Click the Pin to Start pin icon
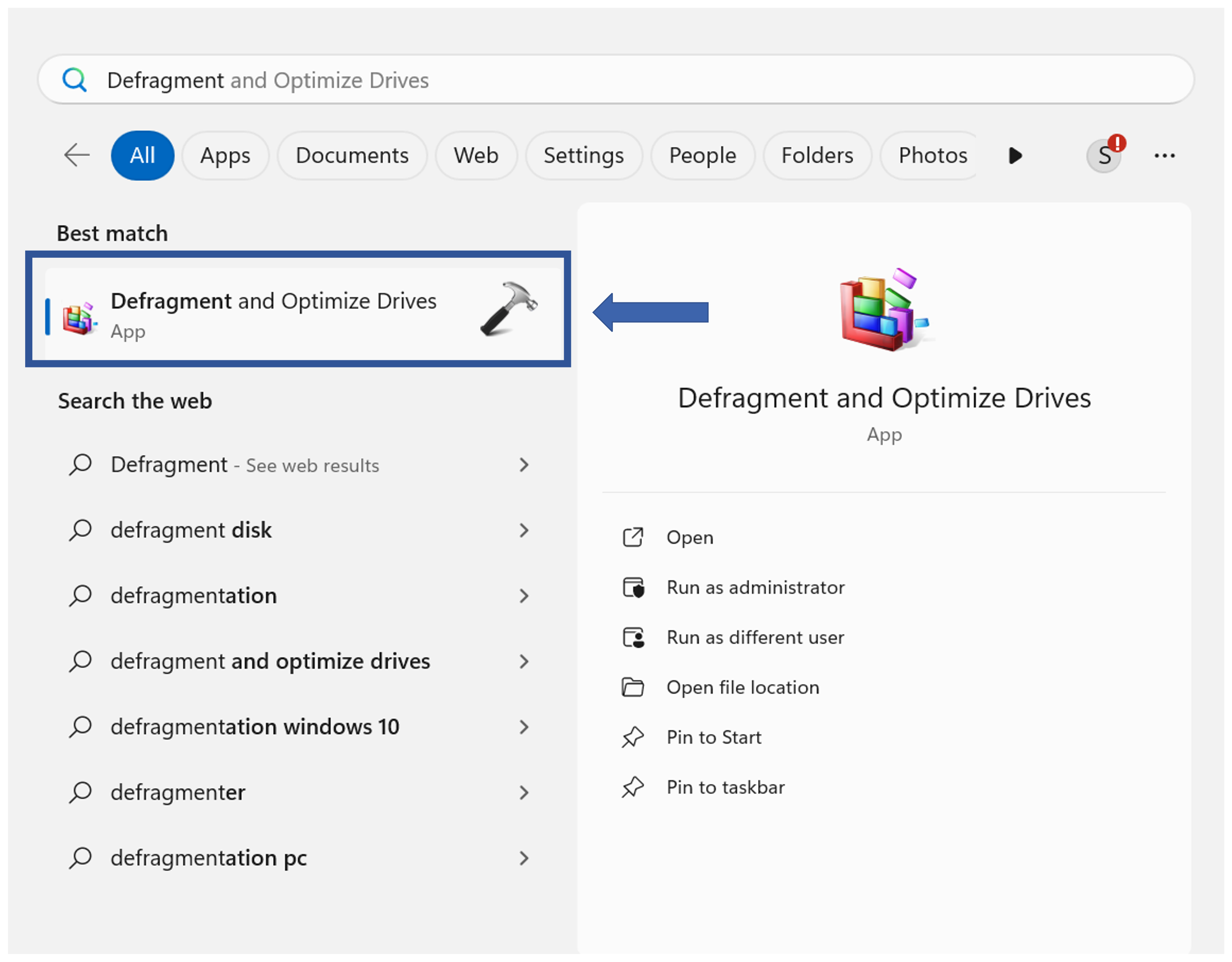This screenshot has height=962, width=1232. pos(633,737)
